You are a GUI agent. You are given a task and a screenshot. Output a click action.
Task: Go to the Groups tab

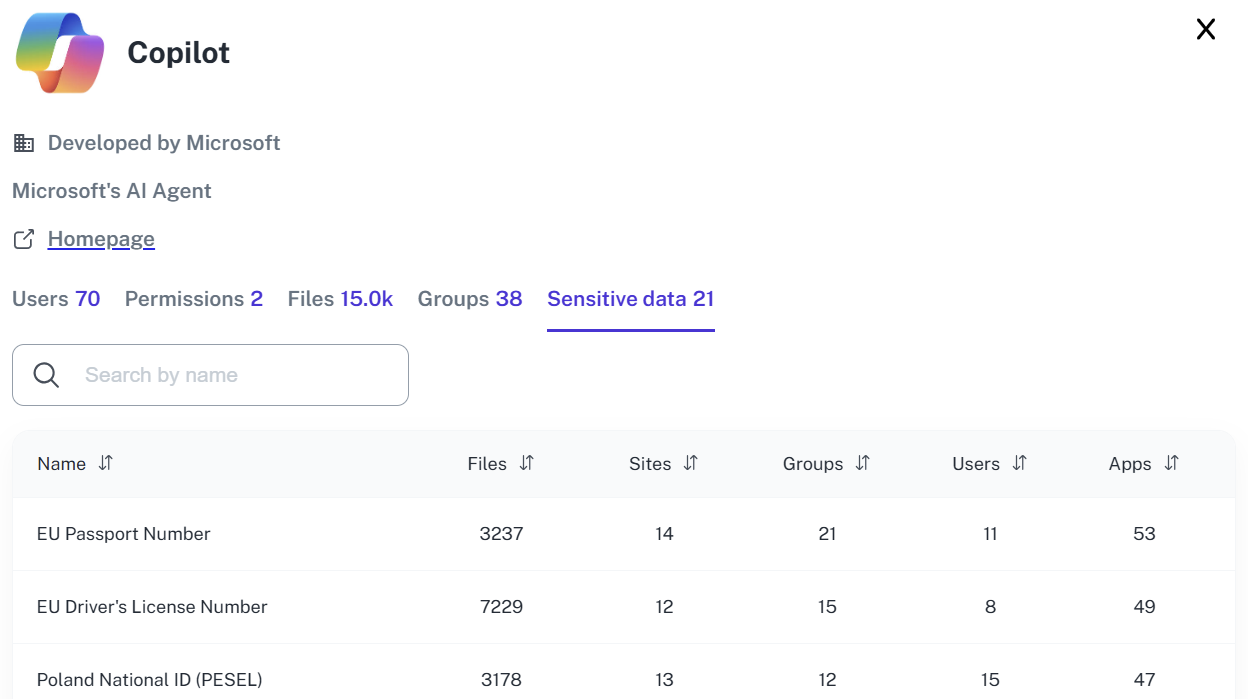(470, 299)
